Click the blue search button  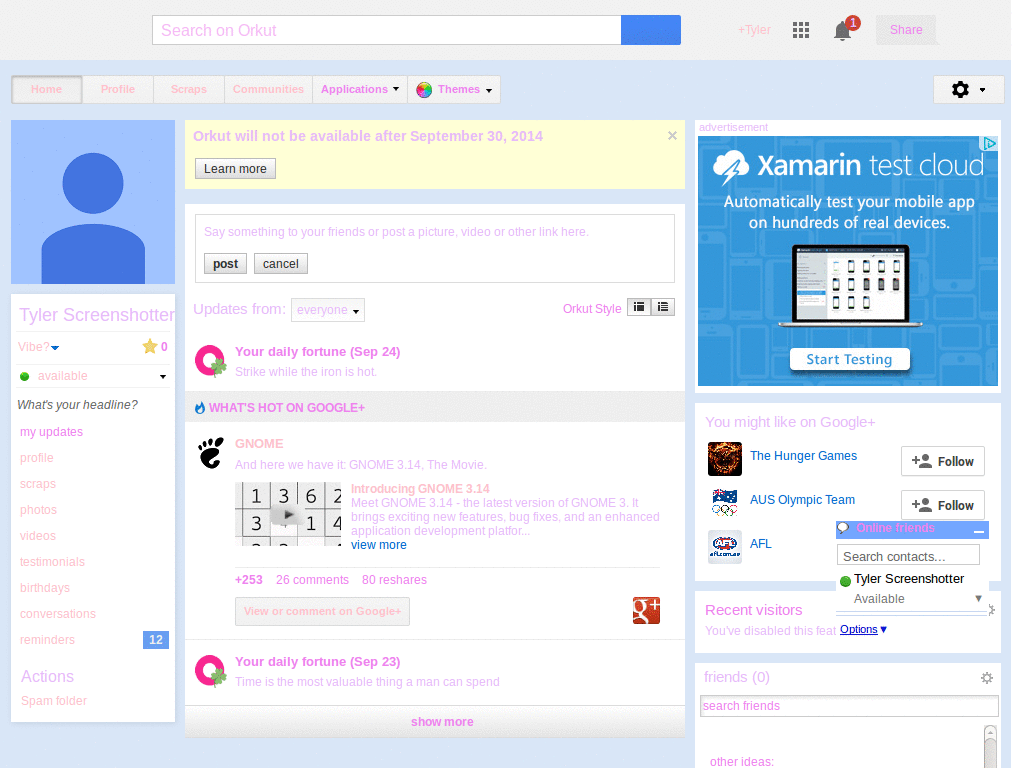click(x=650, y=30)
